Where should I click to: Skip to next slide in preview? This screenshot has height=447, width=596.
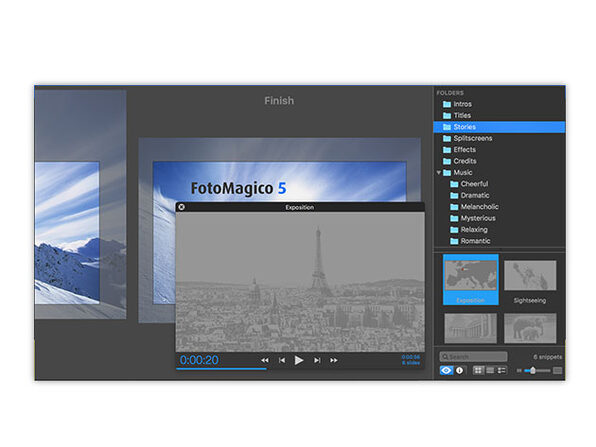317,360
